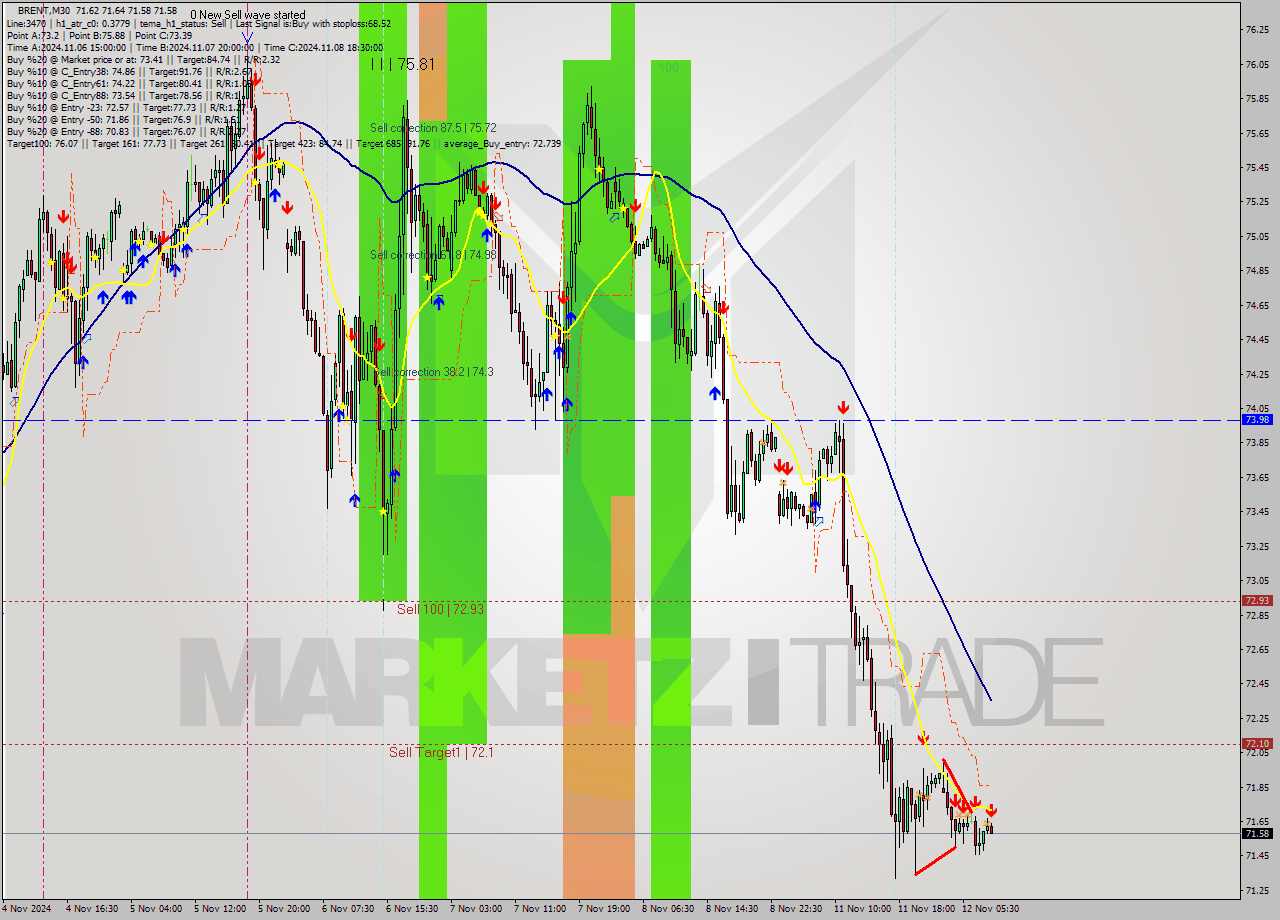This screenshot has height=920, width=1280.
Task: Click the '7 Nov 19:00' time axis label
Action: (602, 909)
